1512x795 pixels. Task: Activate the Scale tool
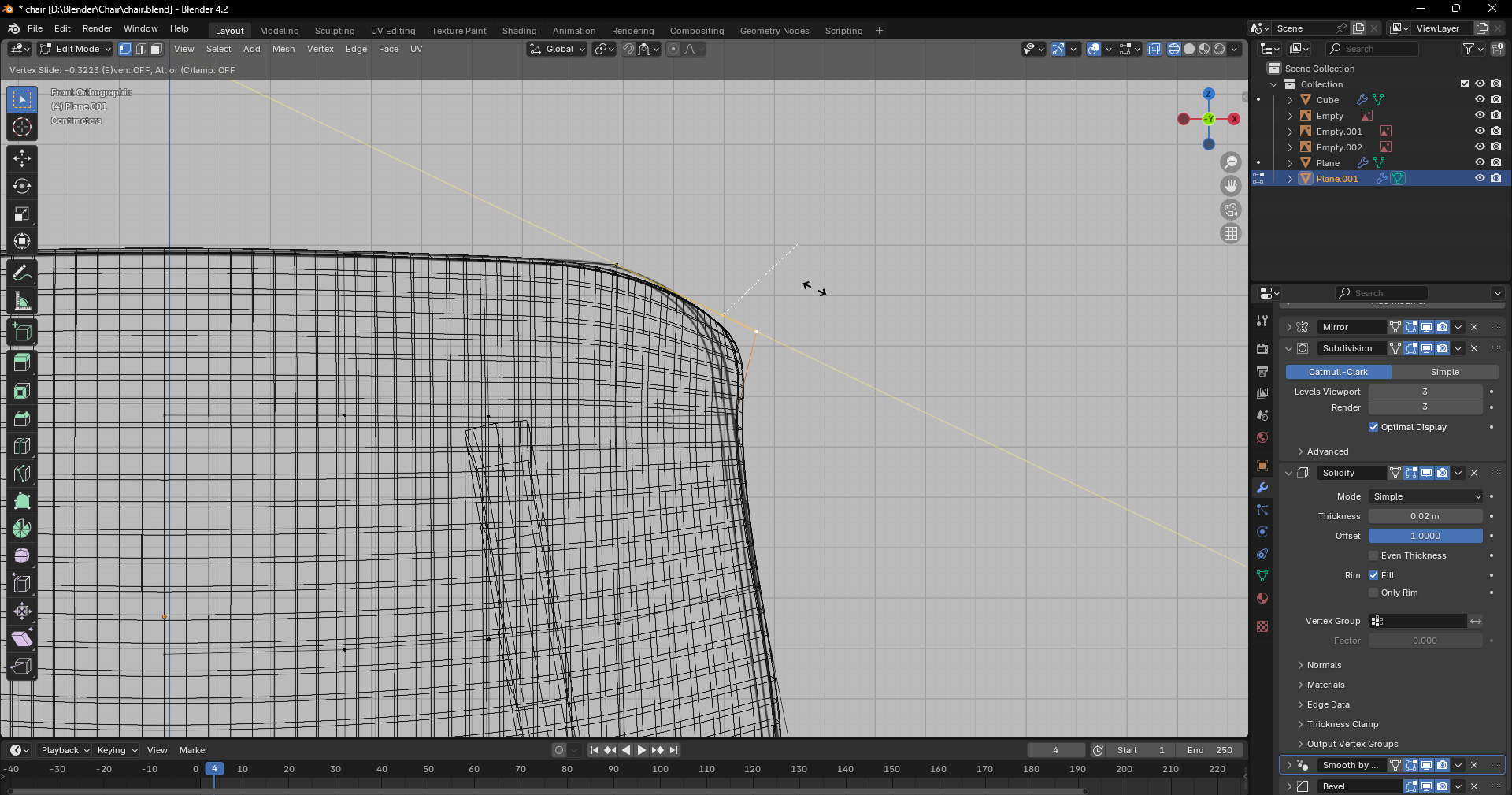pyautogui.click(x=22, y=214)
